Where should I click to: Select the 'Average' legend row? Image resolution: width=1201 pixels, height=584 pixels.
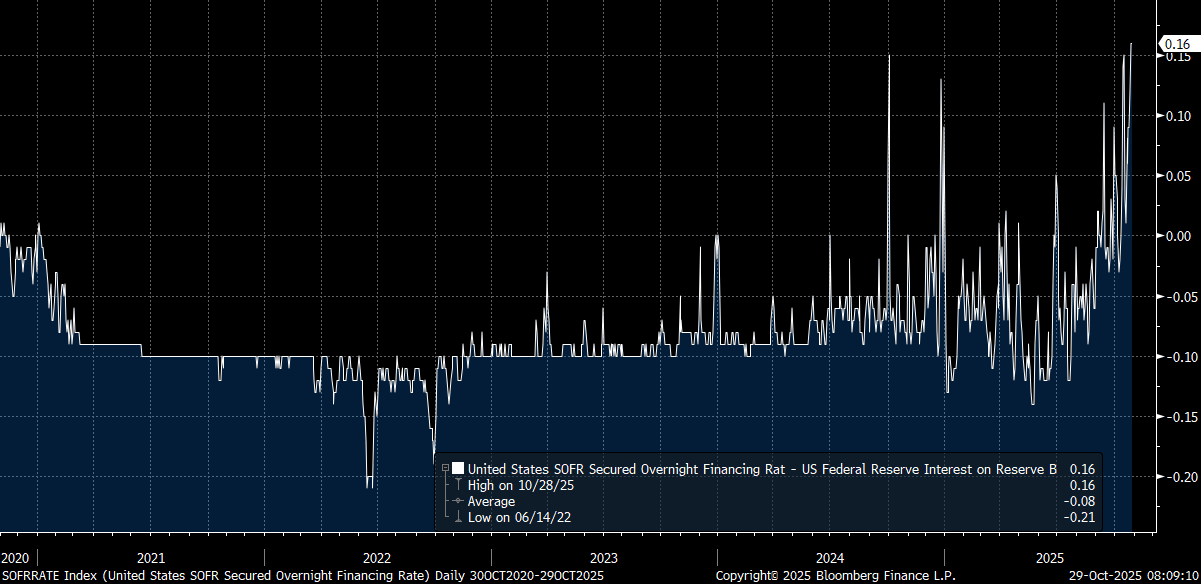click(x=491, y=501)
